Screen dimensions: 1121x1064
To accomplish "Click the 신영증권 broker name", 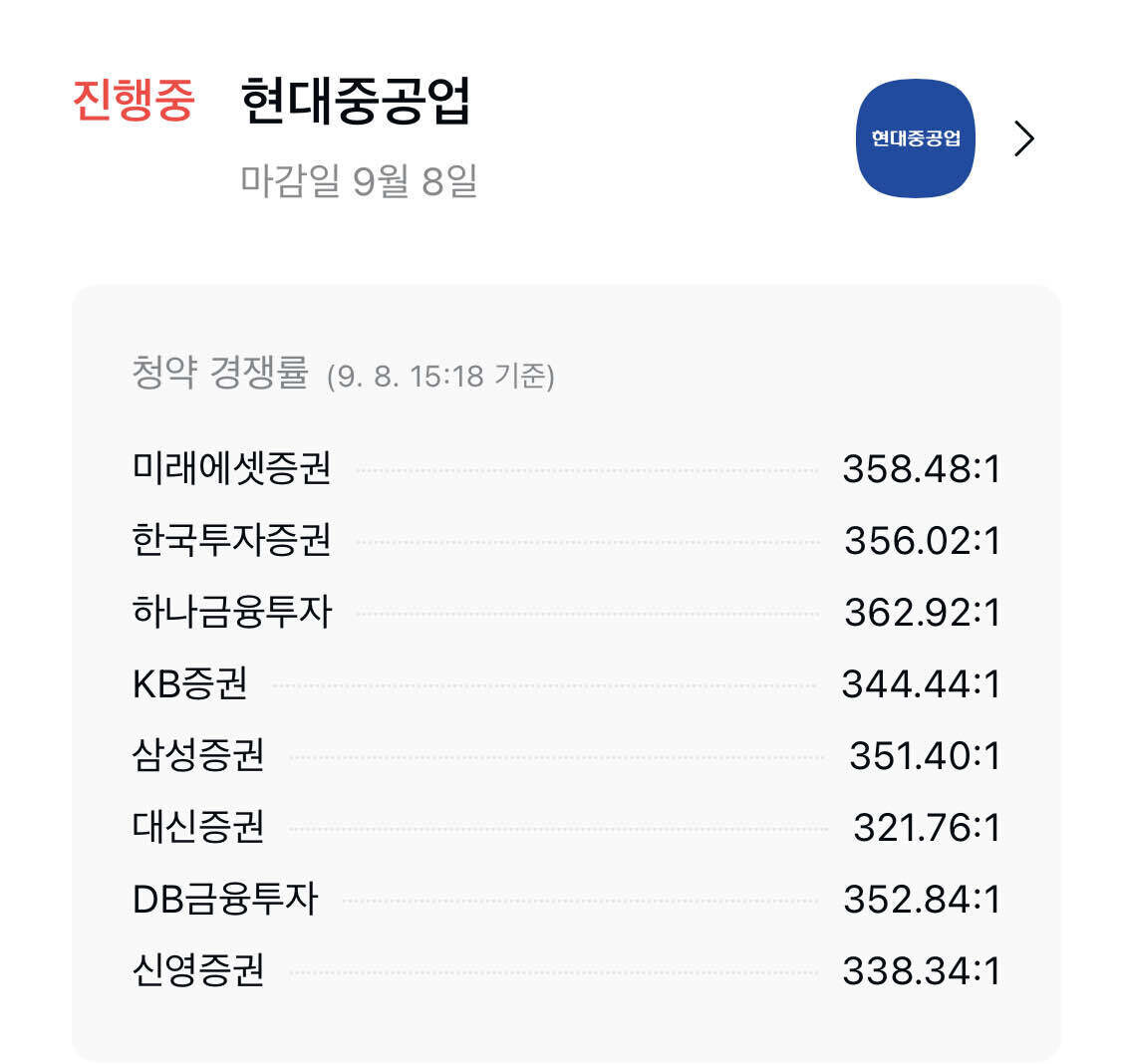I will pos(199,970).
